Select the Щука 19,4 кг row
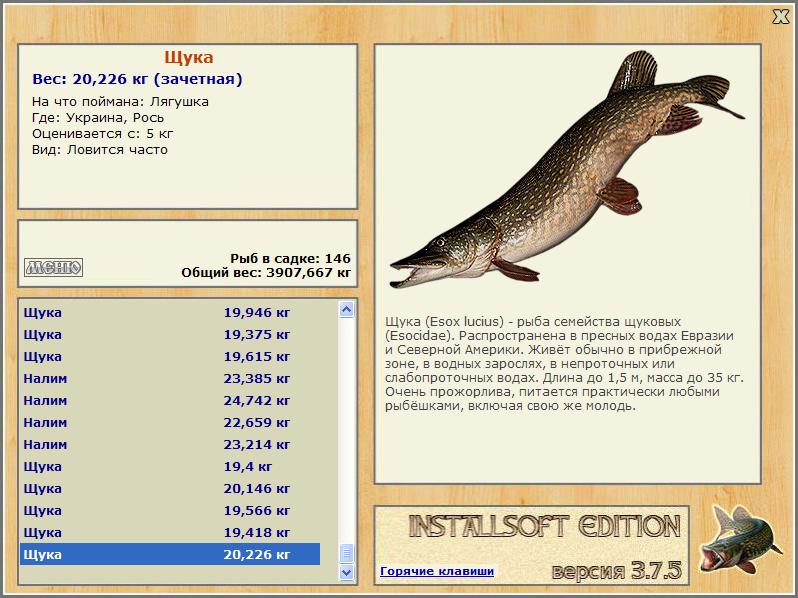The image size is (798, 598). tap(170, 466)
